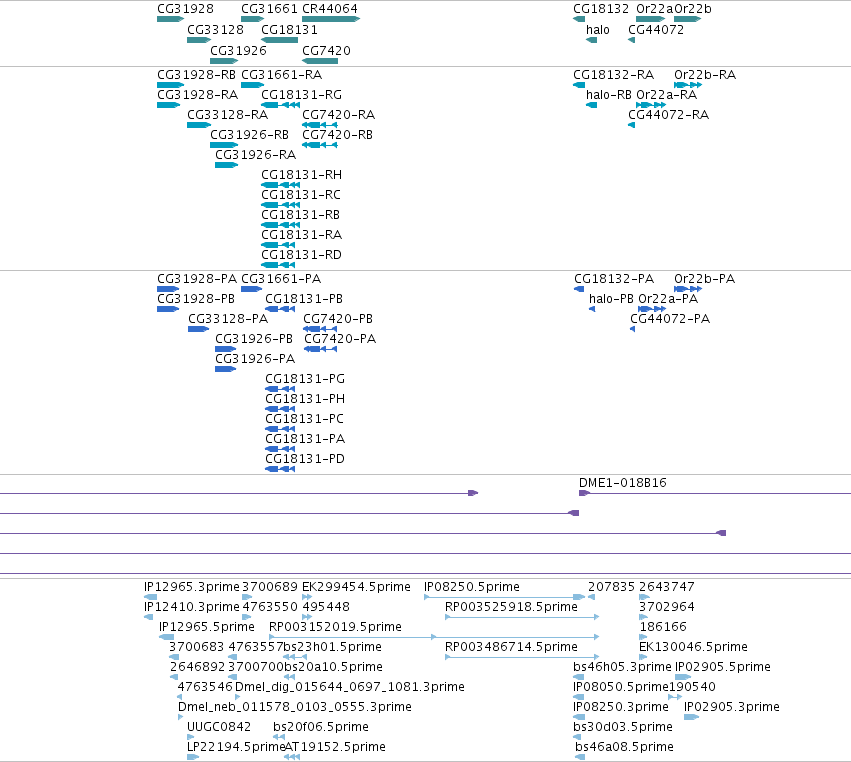Select transcript CG31928-RA
This screenshot has width=851, height=762.
[x=198, y=94]
